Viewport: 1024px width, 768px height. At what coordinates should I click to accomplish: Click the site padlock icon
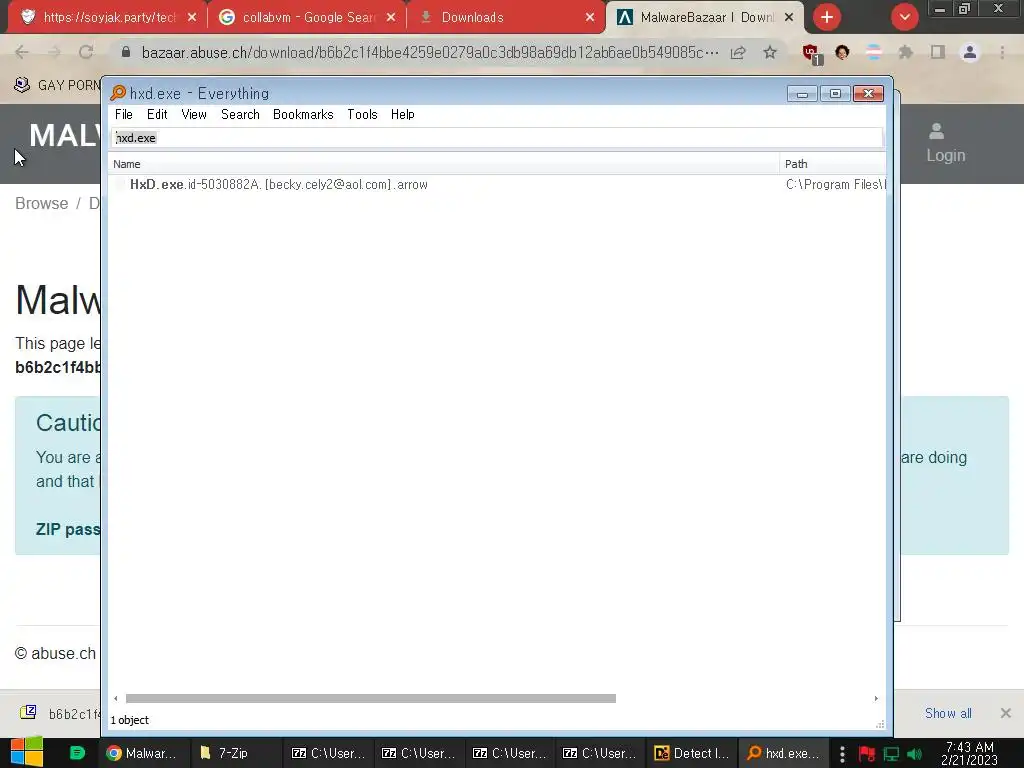[126, 52]
